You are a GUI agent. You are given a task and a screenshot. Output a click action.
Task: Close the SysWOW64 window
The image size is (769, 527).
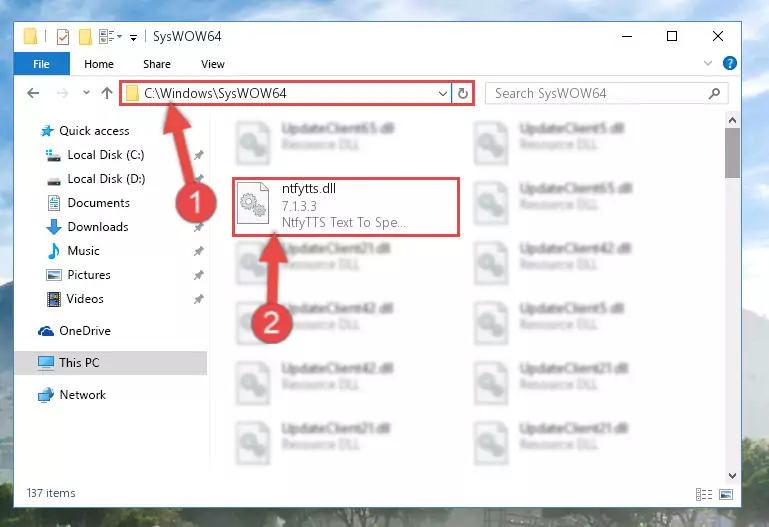[718, 36]
